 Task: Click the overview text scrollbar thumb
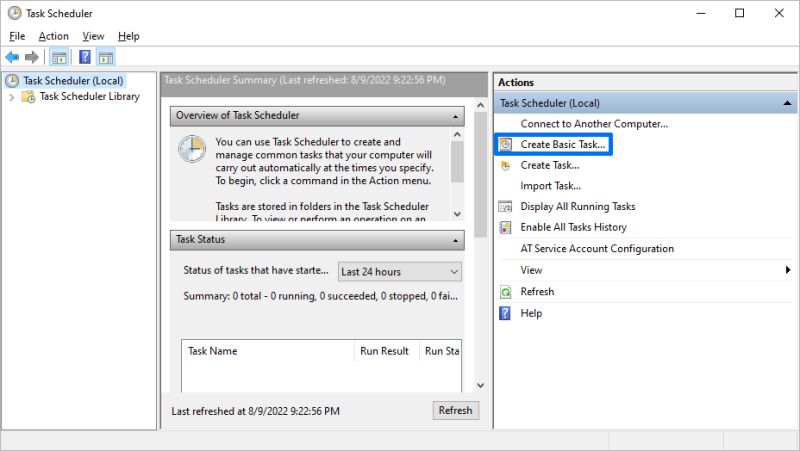[x=457, y=161]
